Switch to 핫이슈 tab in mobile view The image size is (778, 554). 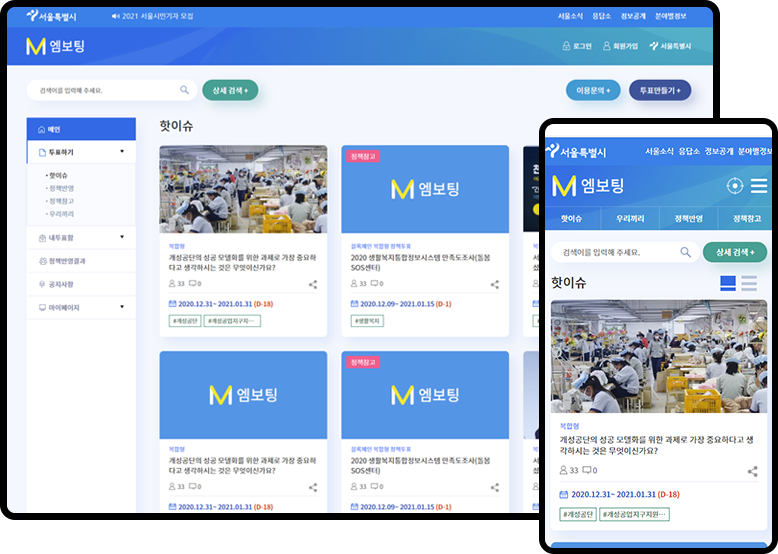click(x=572, y=218)
